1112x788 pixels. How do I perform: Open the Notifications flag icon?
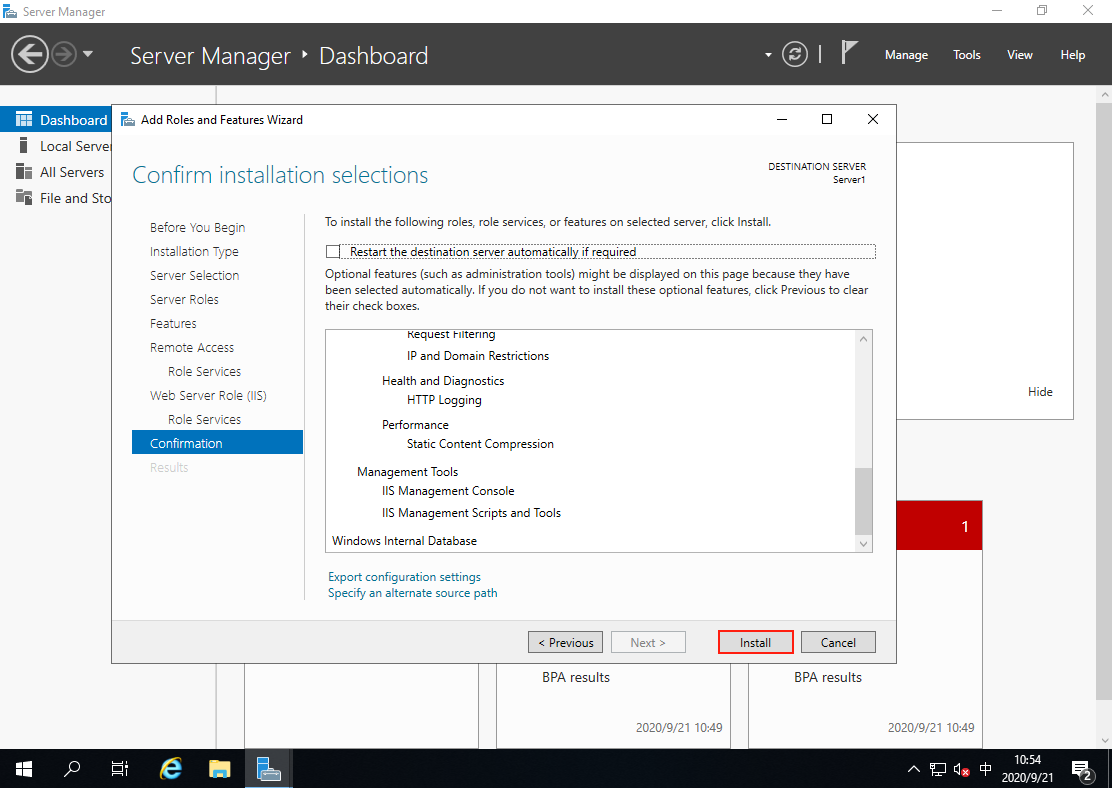[849, 52]
